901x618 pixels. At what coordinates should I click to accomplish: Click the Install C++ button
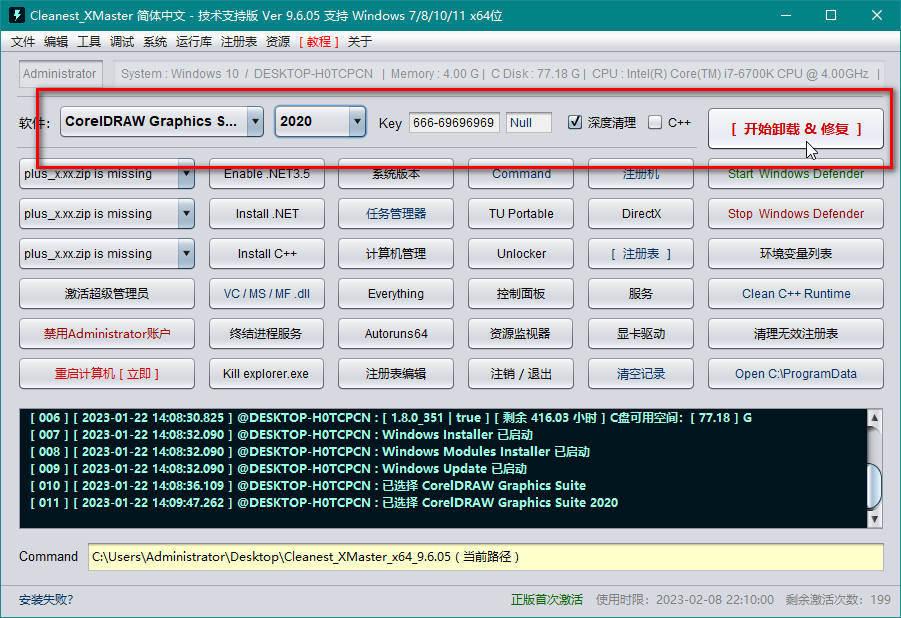(x=267, y=254)
